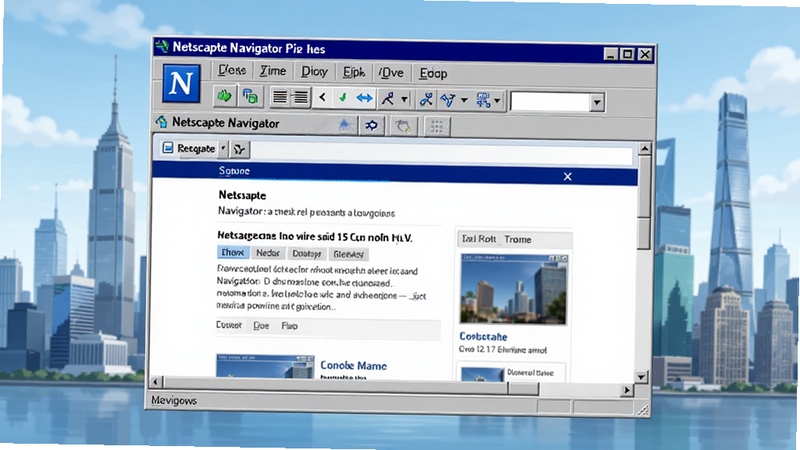Open the Elexe menu

click(x=232, y=70)
